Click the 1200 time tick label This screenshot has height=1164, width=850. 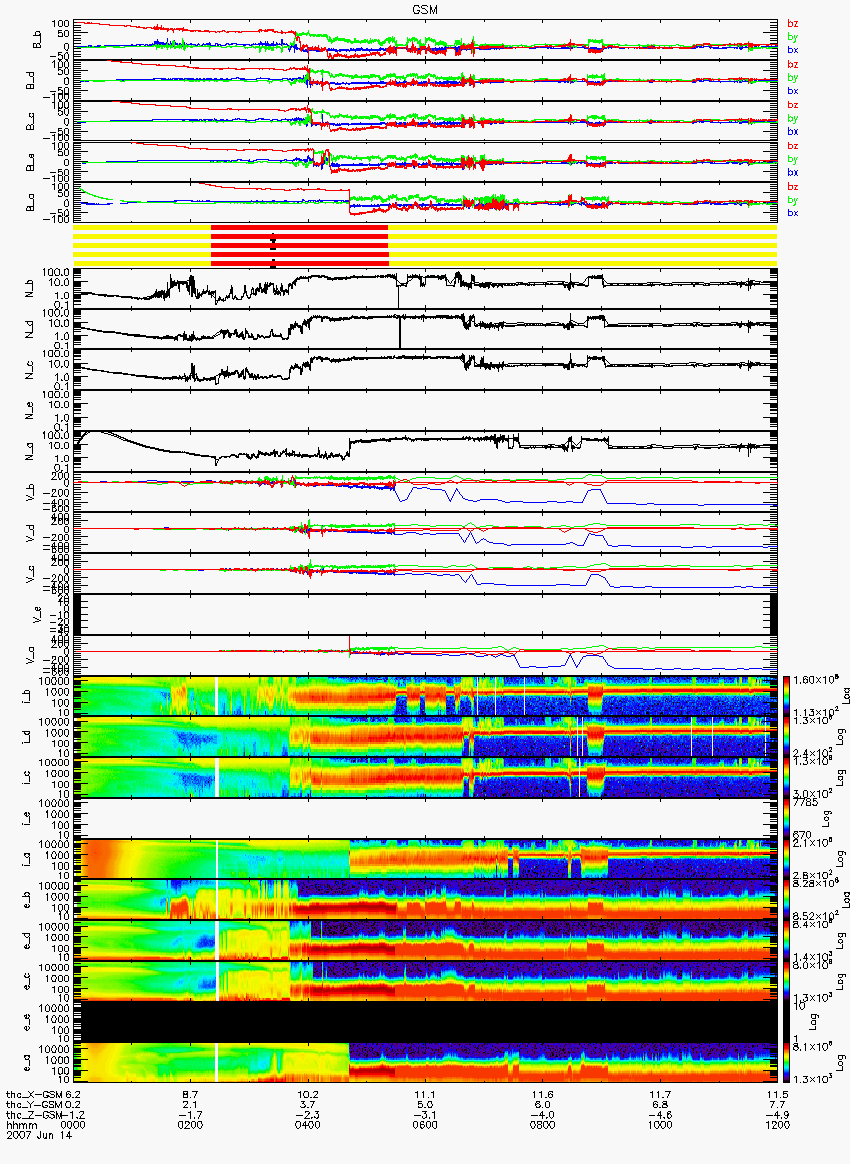coord(777,1125)
